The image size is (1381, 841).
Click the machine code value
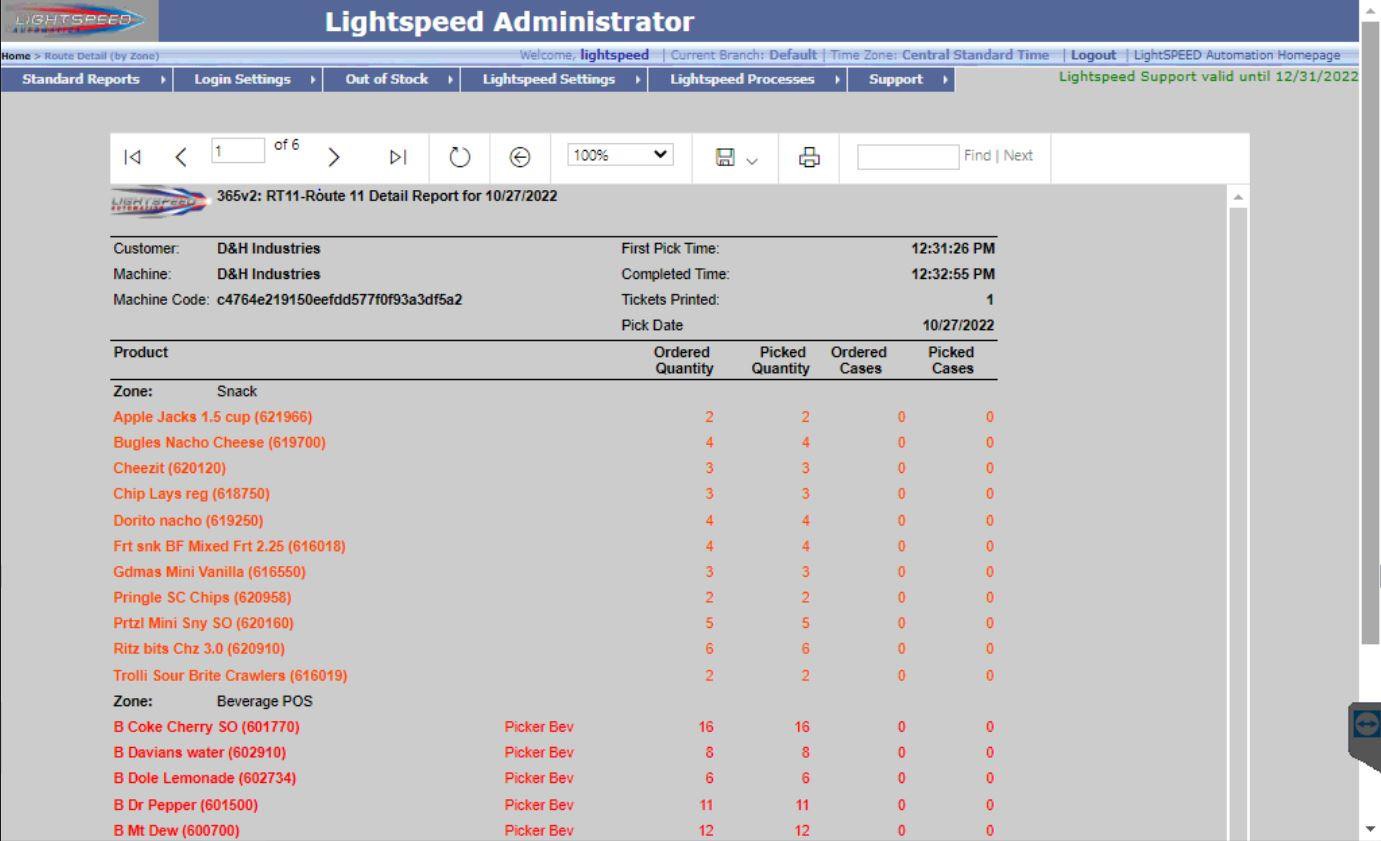(339, 300)
